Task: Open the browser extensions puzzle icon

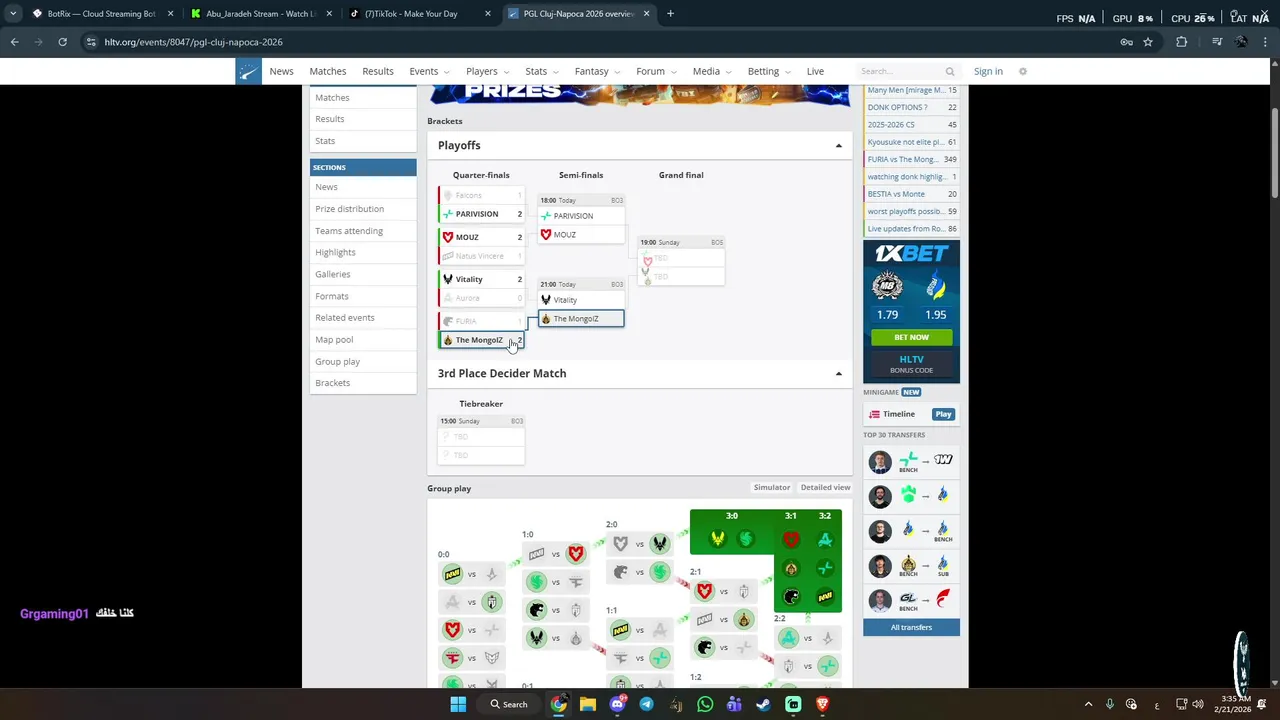Action: pyautogui.click(x=1182, y=42)
